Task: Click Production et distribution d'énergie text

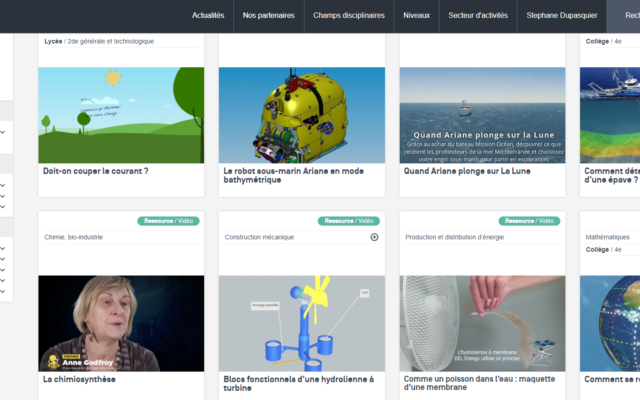Action: pyautogui.click(x=454, y=237)
